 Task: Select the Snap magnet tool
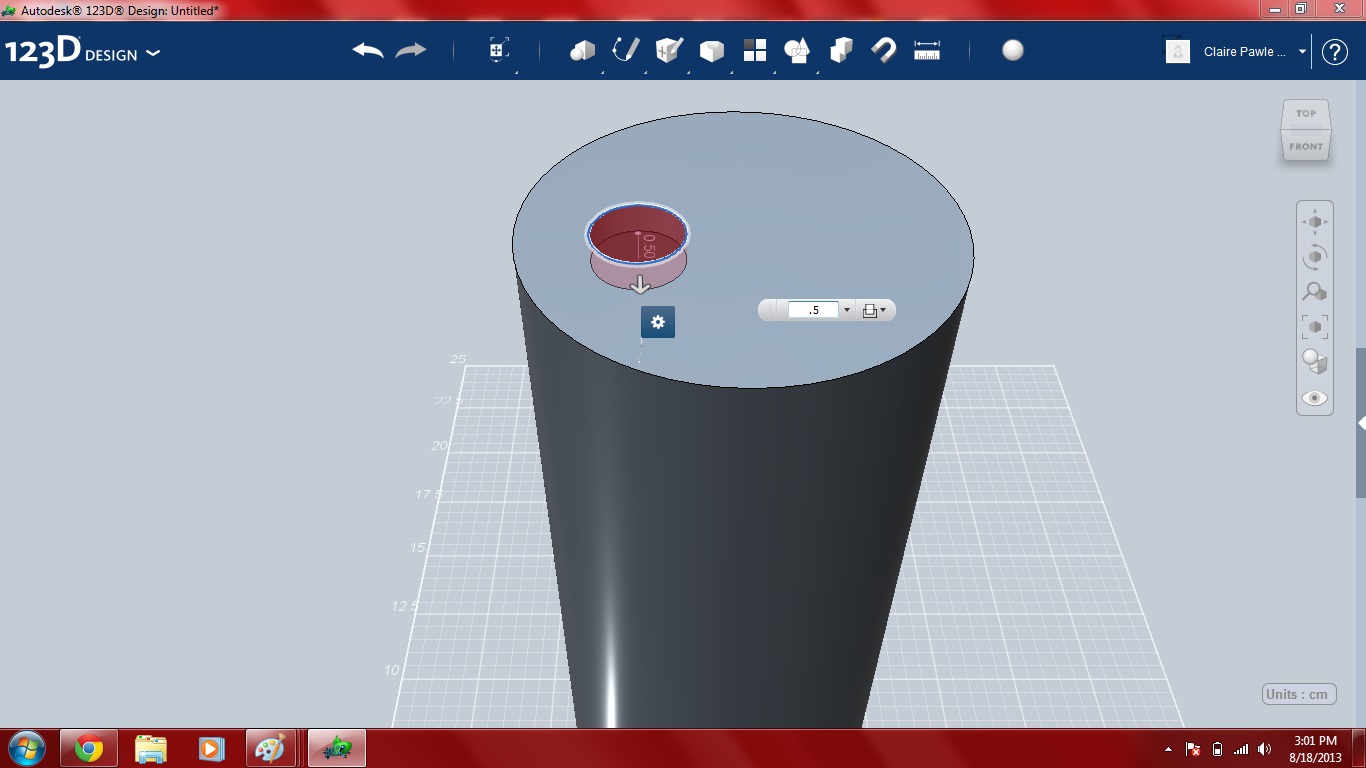884,51
